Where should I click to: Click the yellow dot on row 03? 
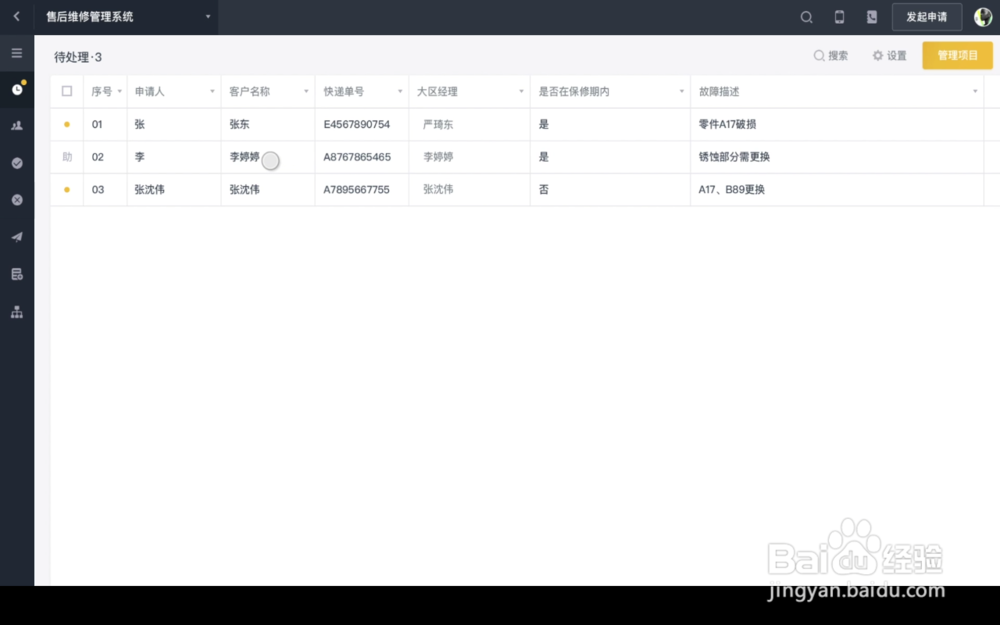tap(67, 189)
